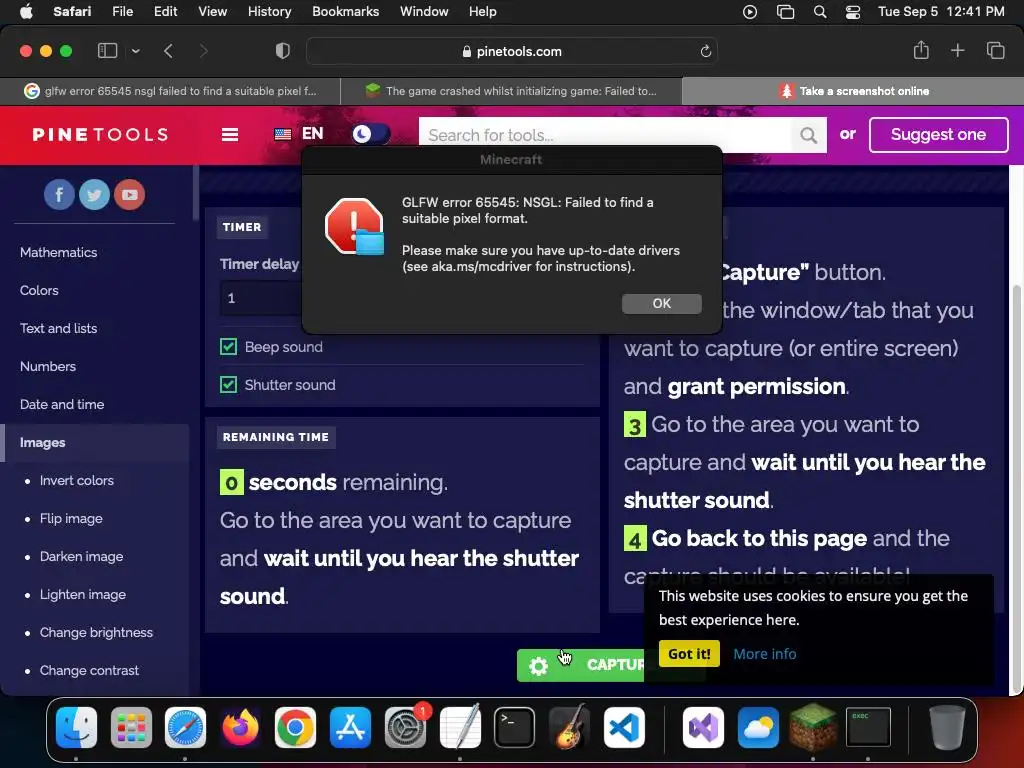Viewport: 1024px width, 768px height.
Task: Click the Suggest one button
Action: pyautogui.click(x=938, y=135)
